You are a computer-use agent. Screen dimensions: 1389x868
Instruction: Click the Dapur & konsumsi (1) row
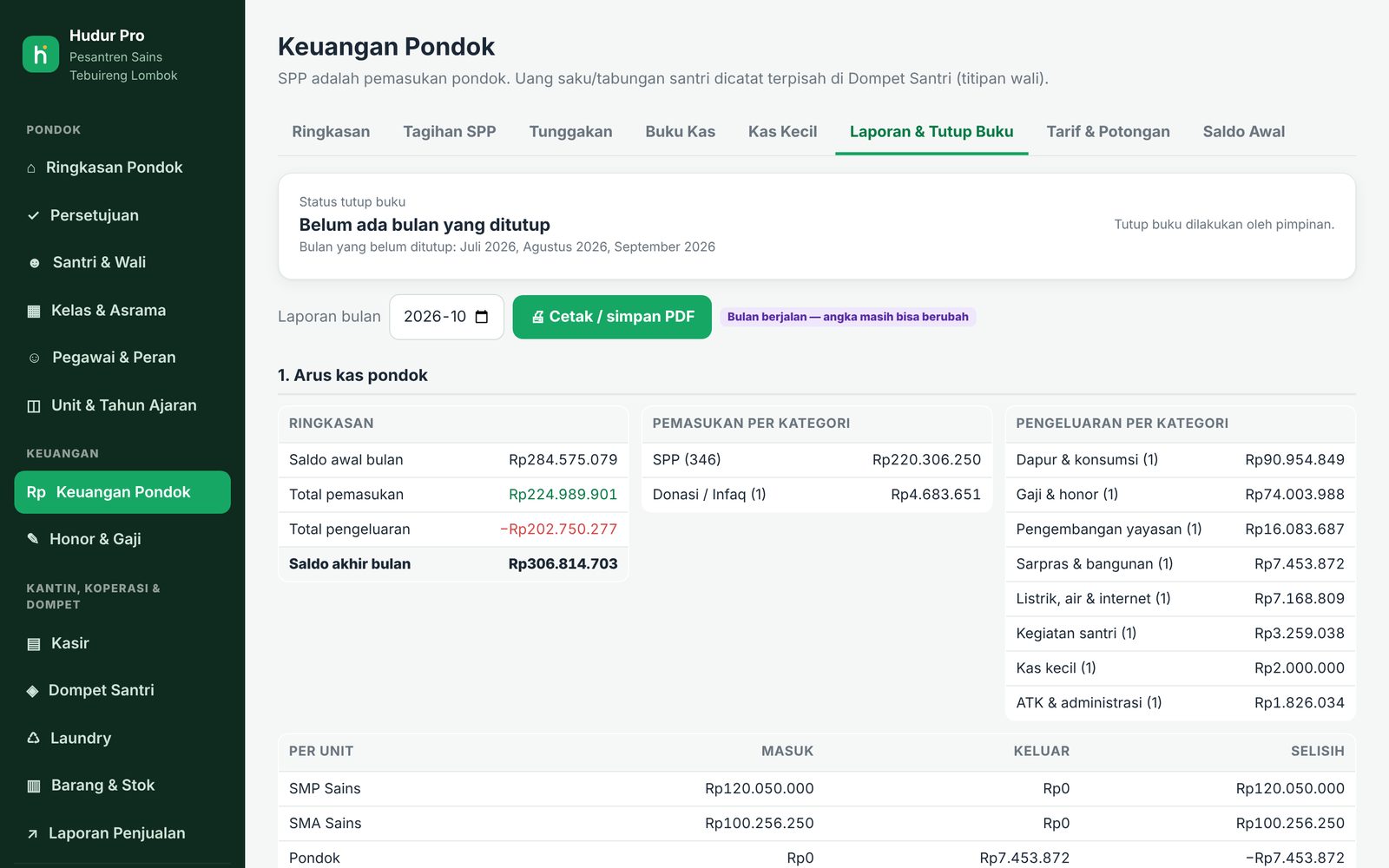(x=1180, y=460)
